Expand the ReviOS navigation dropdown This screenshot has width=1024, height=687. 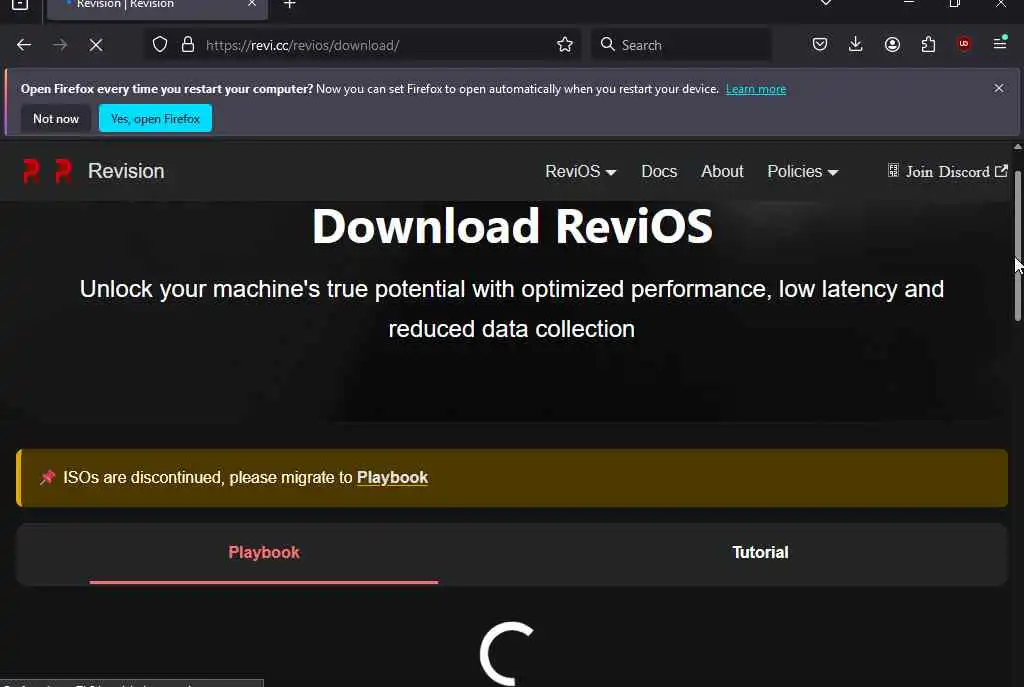581,171
